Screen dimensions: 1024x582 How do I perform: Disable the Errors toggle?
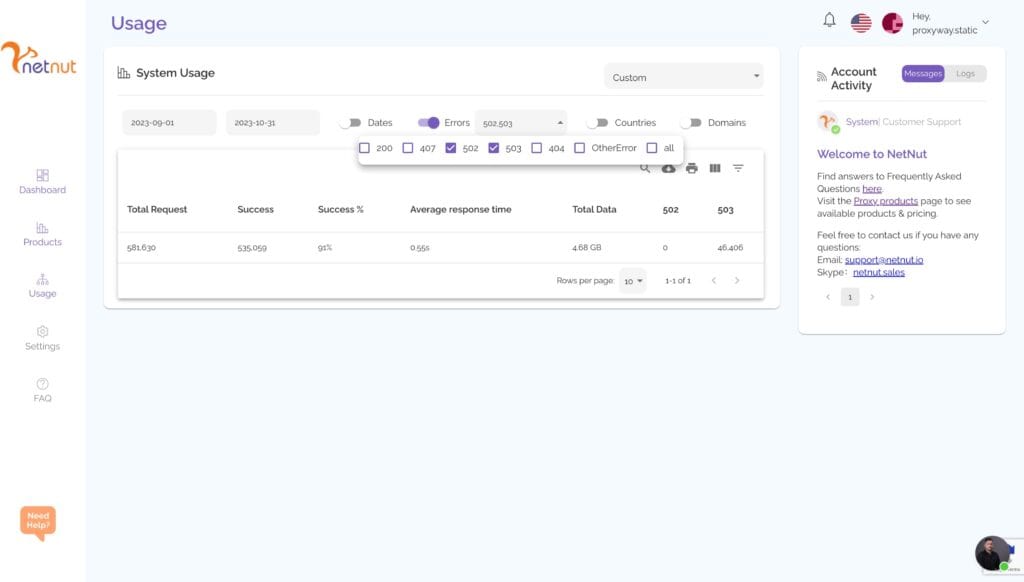point(428,121)
